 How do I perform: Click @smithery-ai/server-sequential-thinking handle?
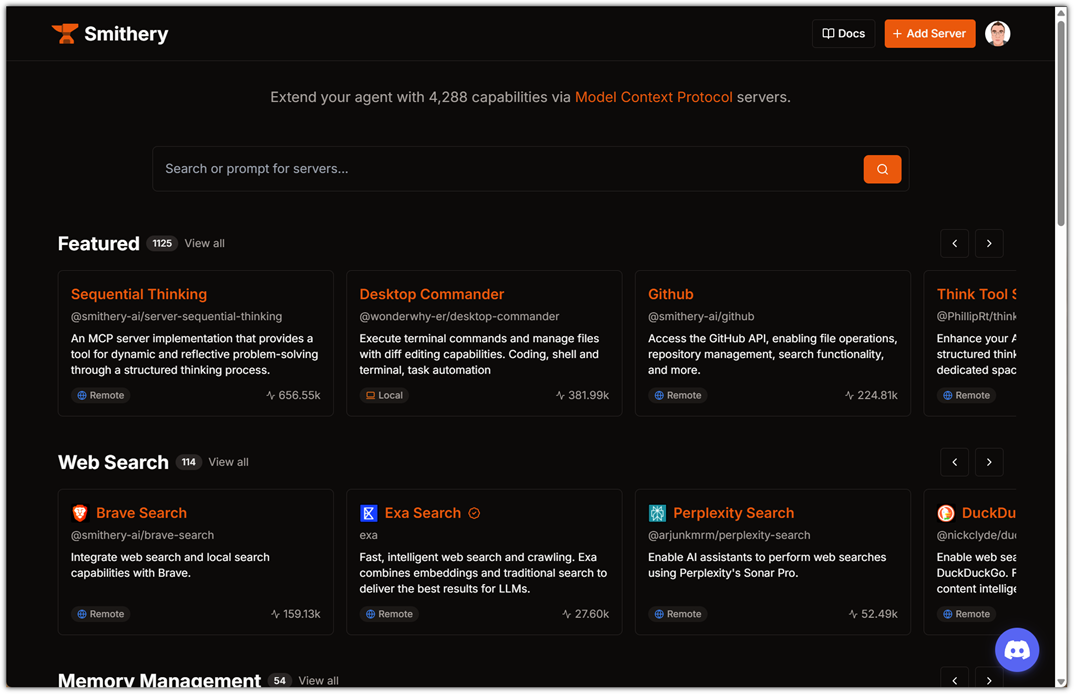pos(177,317)
